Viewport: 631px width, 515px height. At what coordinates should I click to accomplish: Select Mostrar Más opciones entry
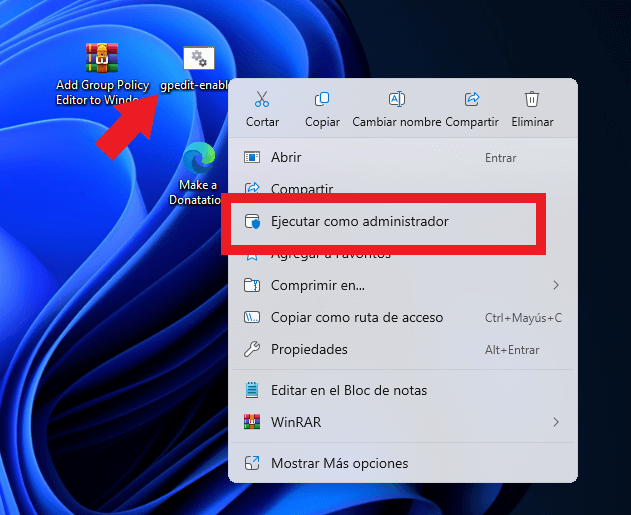(402, 463)
